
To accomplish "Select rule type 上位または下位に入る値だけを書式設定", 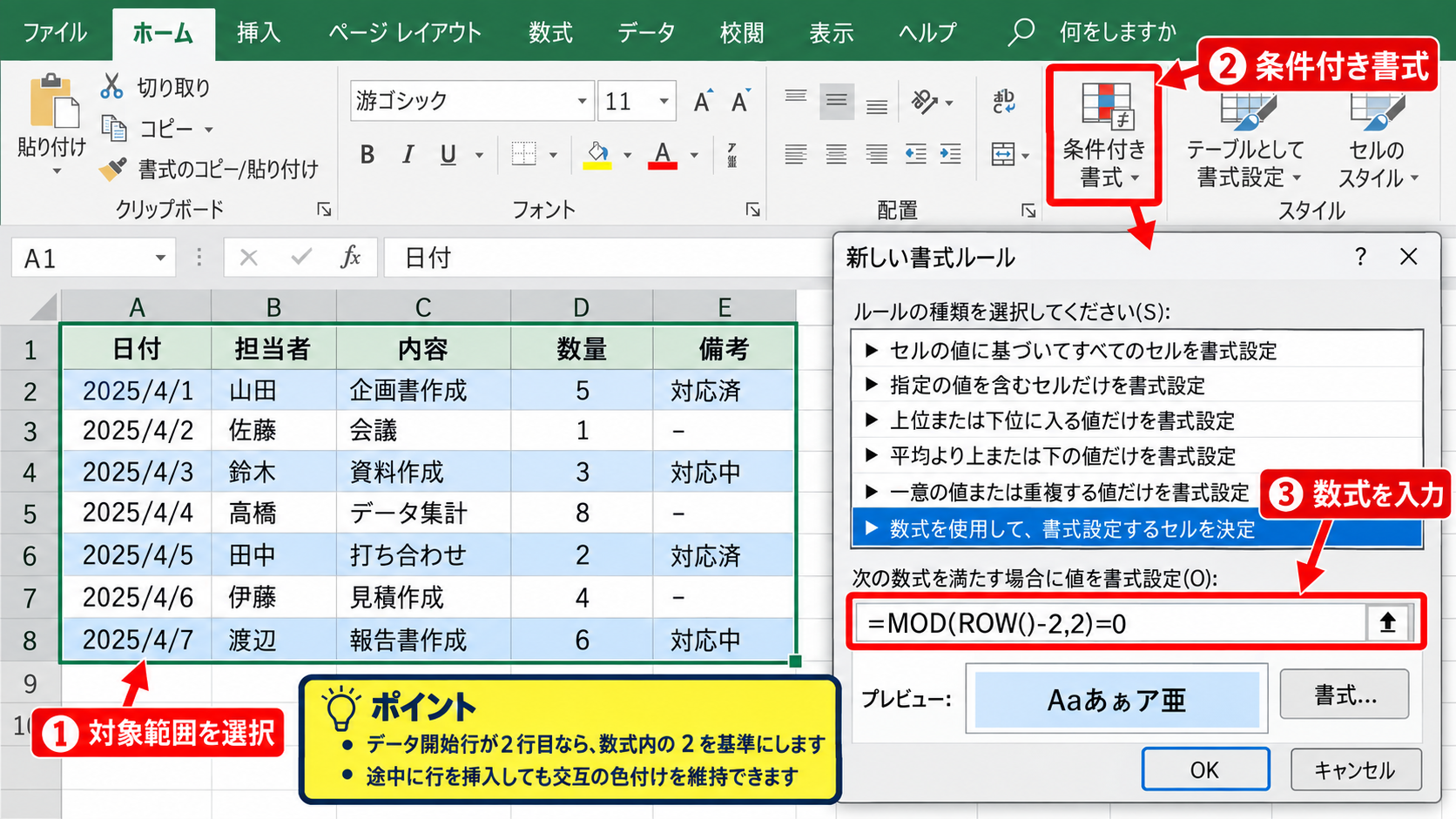I will pos(1136,421).
